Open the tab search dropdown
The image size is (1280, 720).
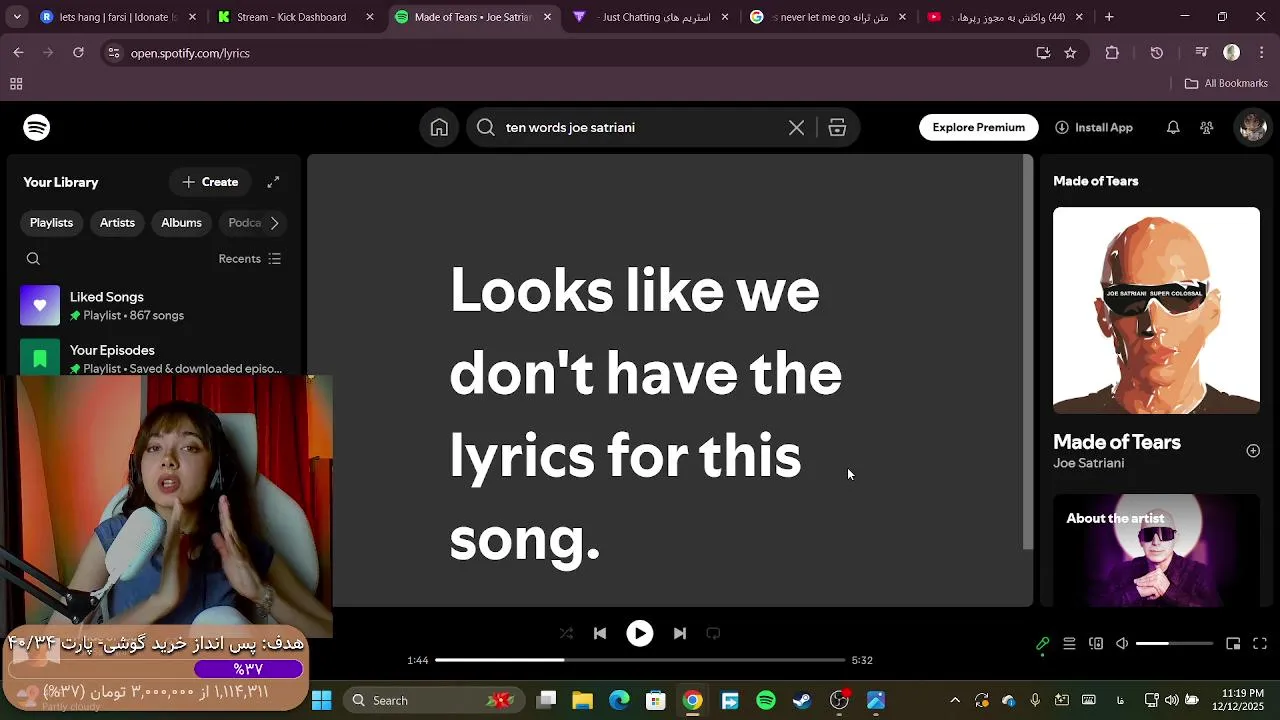click(16, 17)
